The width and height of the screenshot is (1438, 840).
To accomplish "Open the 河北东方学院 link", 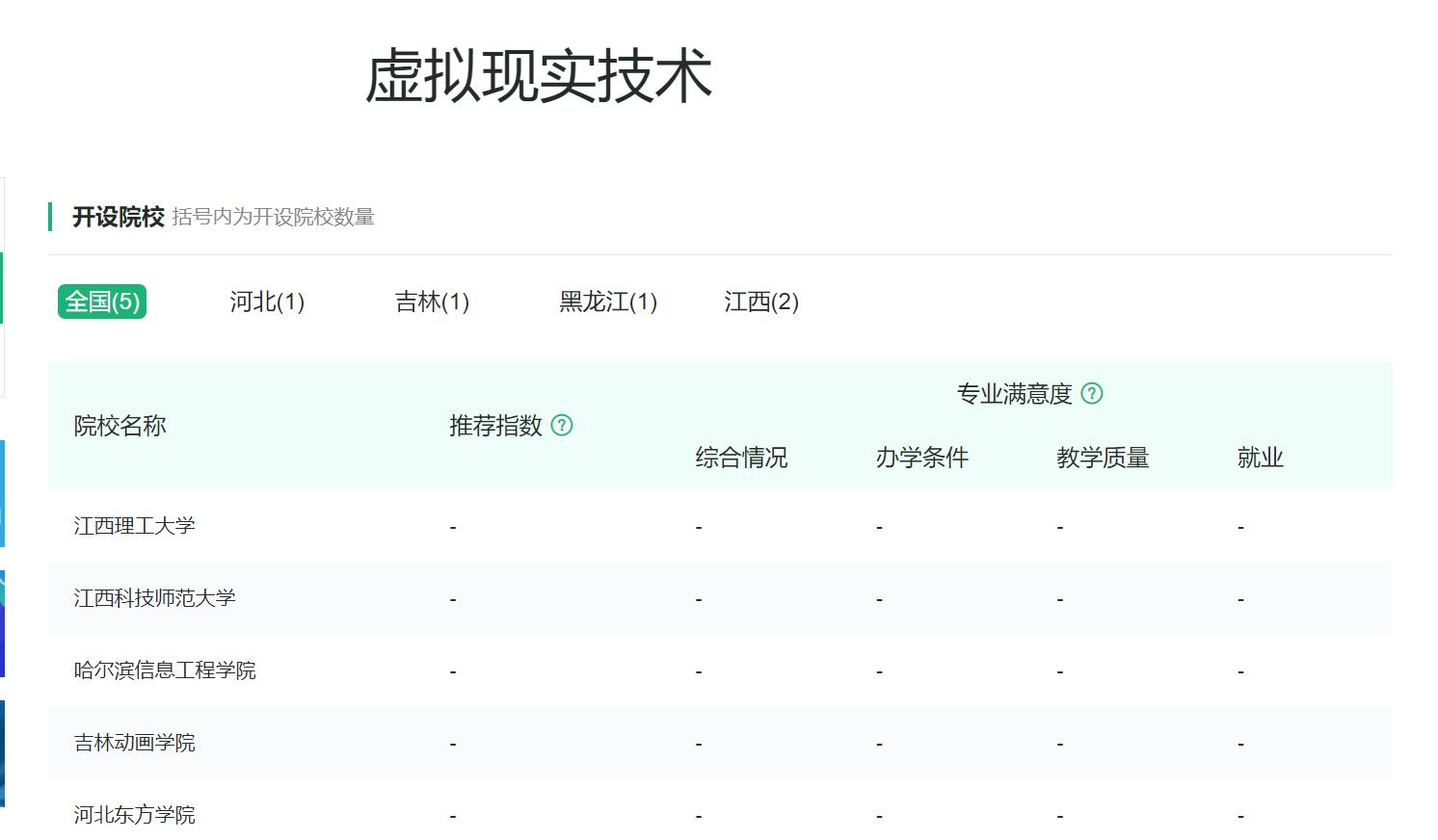I will click(133, 815).
